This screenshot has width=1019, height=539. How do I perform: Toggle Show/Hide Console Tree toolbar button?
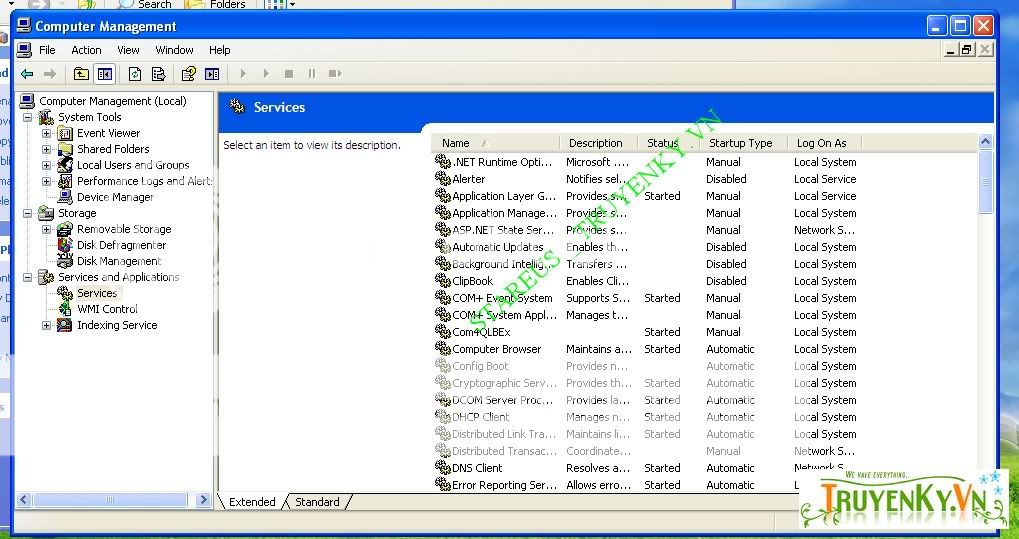coord(104,74)
